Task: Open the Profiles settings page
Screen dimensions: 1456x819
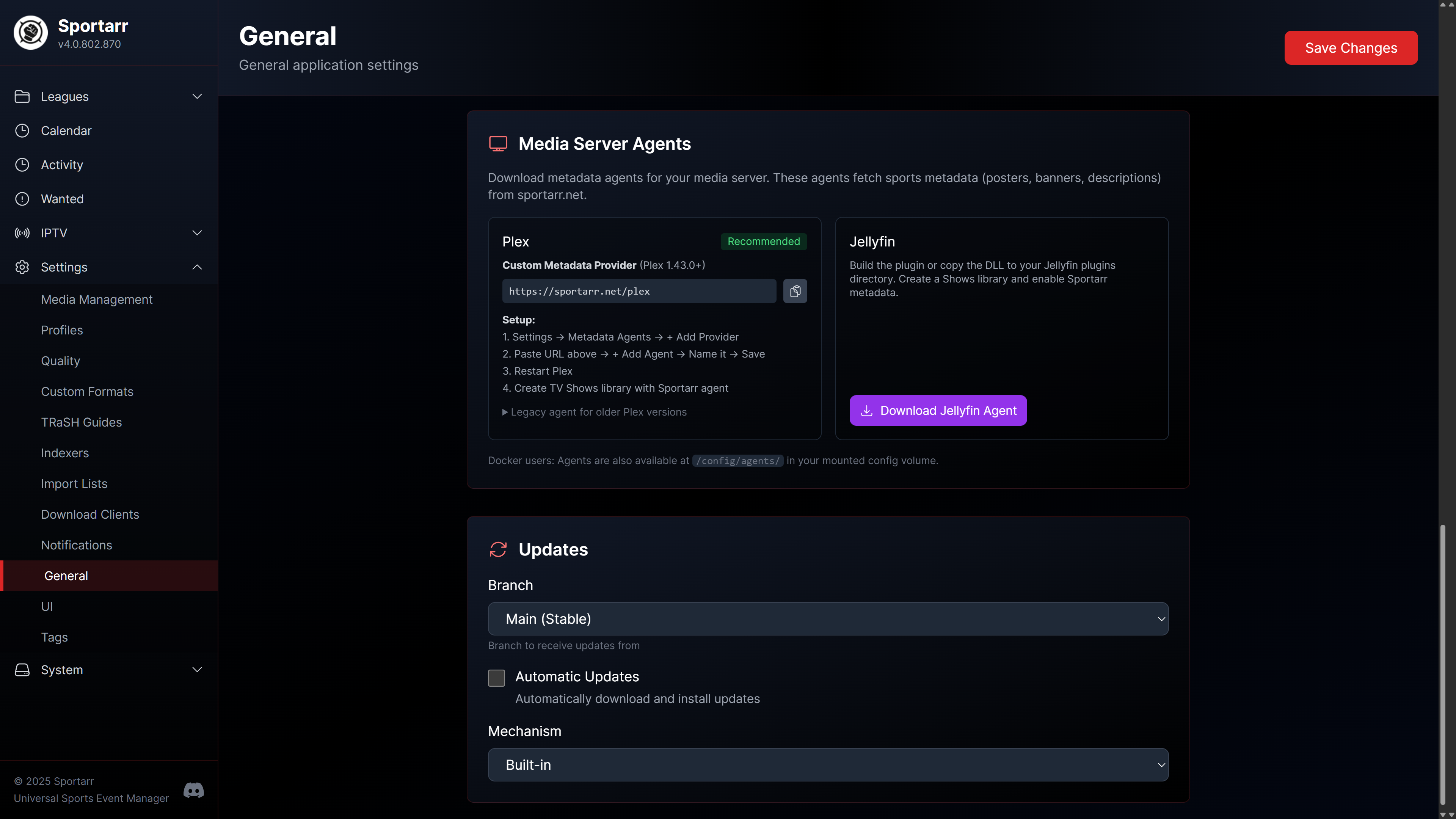Action: tap(62, 330)
